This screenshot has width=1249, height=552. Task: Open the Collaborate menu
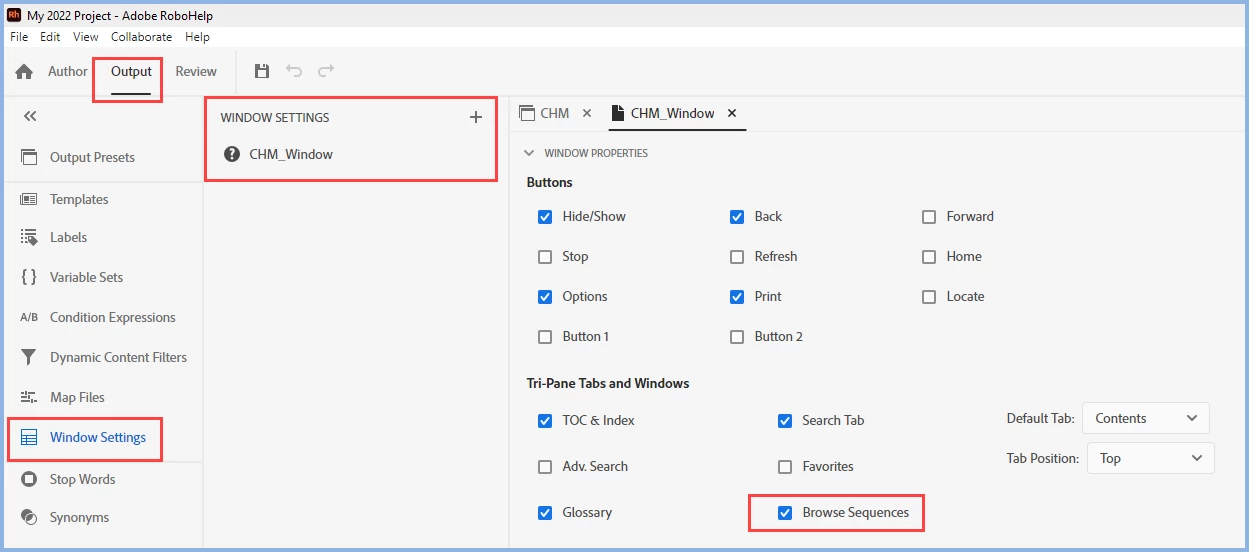pos(141,36)
